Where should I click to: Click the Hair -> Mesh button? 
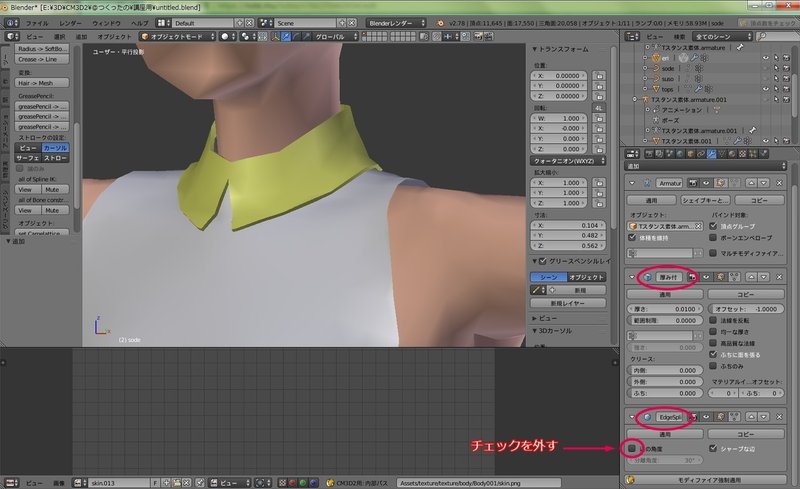point(42,83)
